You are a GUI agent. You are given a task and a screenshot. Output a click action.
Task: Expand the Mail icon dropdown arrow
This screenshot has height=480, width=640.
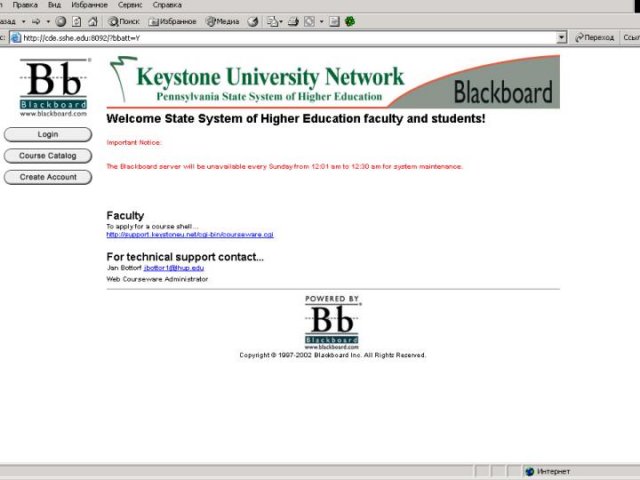281,21
